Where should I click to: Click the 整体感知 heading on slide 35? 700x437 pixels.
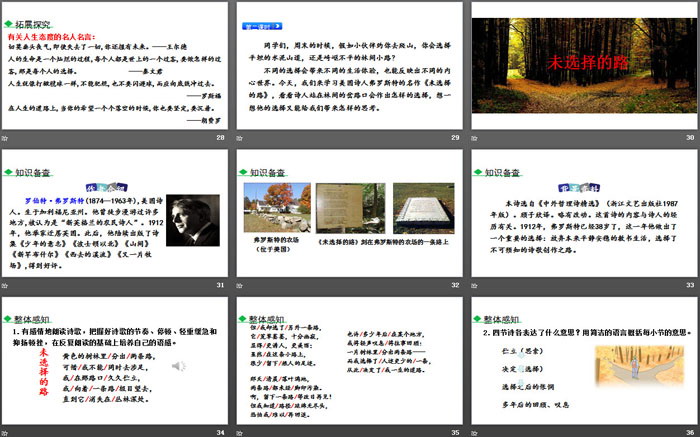tap(267, 319)
